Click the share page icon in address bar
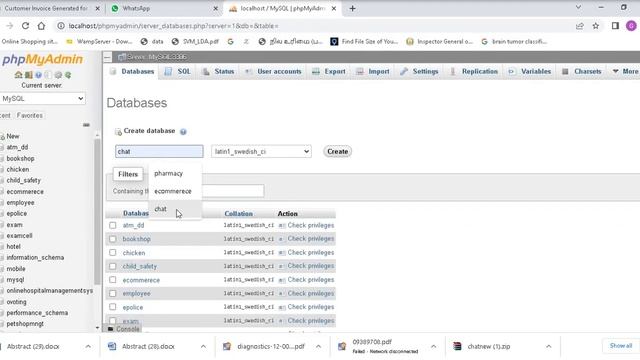 click(580, 26)
